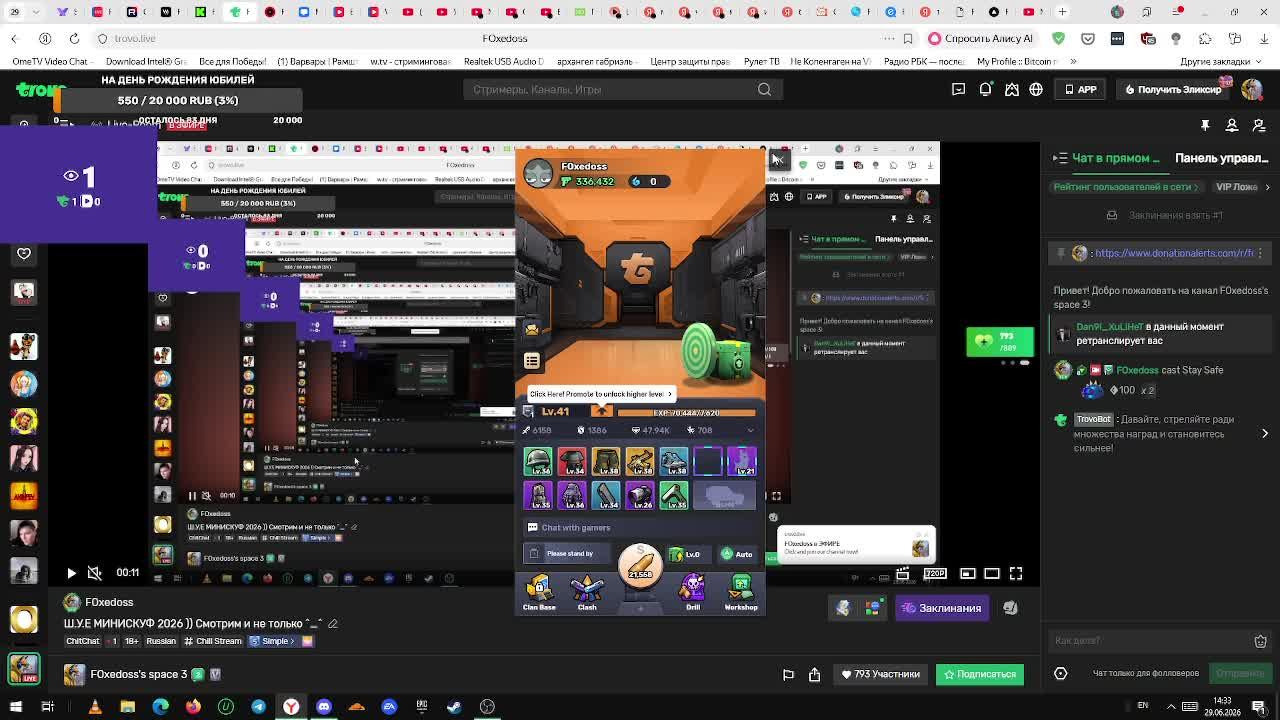Open the user profile avatar menu
This screenshot has height=720, width=1280.
[1252, 89]
